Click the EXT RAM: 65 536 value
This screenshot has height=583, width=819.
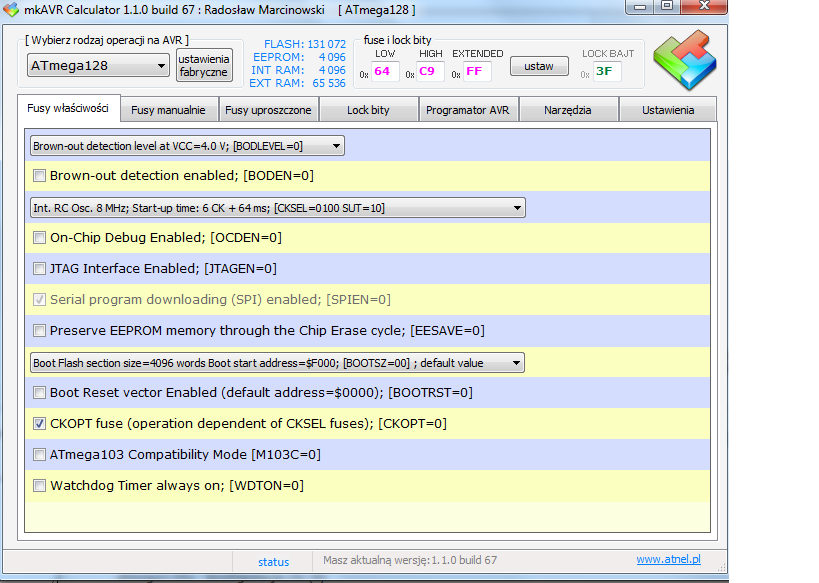(297, 83)
